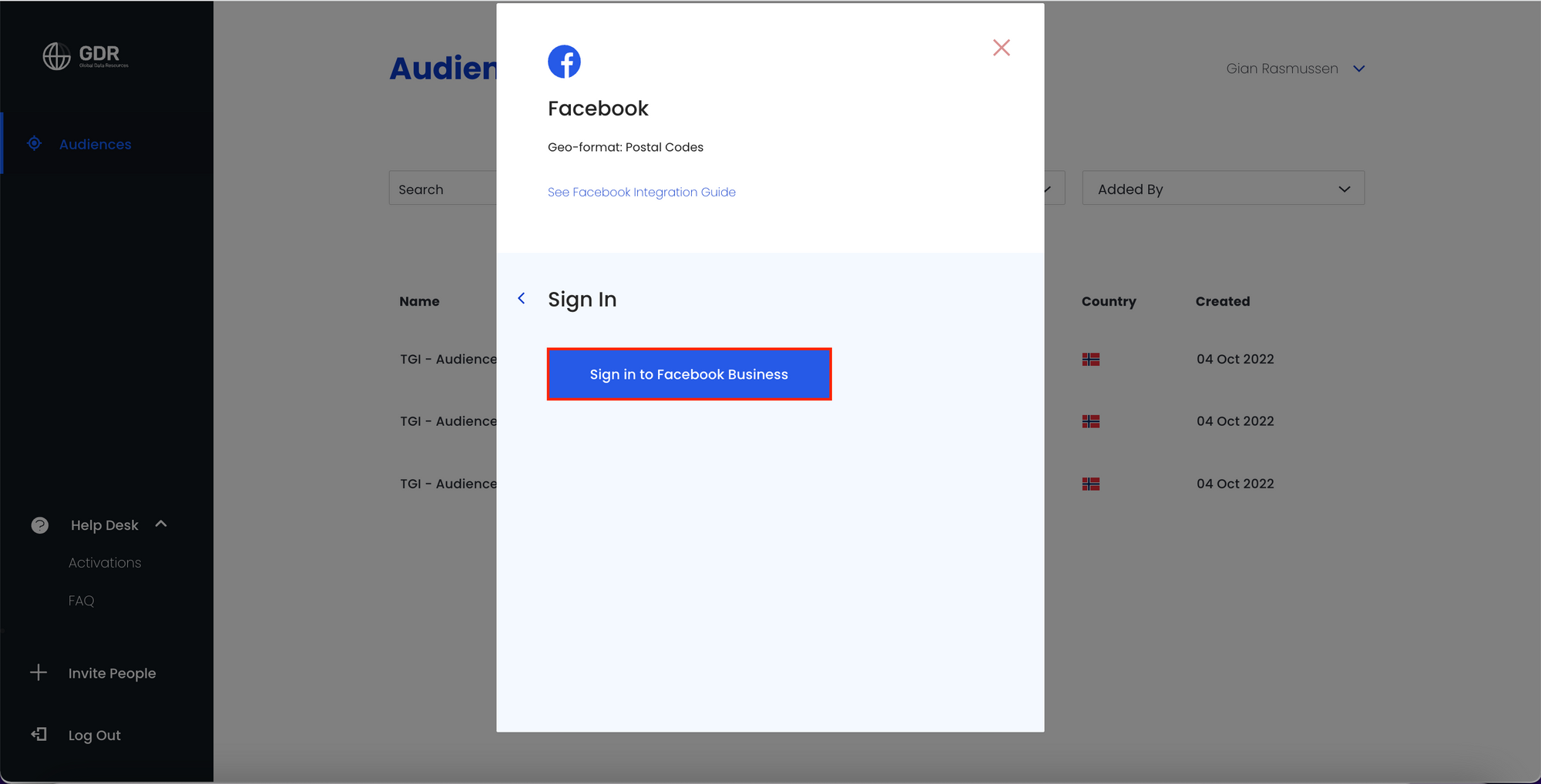The height and width of the screenshot is (784, 1541).
Task: Click the Audiences target icon in the sidebar
Action: pos(34,143)
